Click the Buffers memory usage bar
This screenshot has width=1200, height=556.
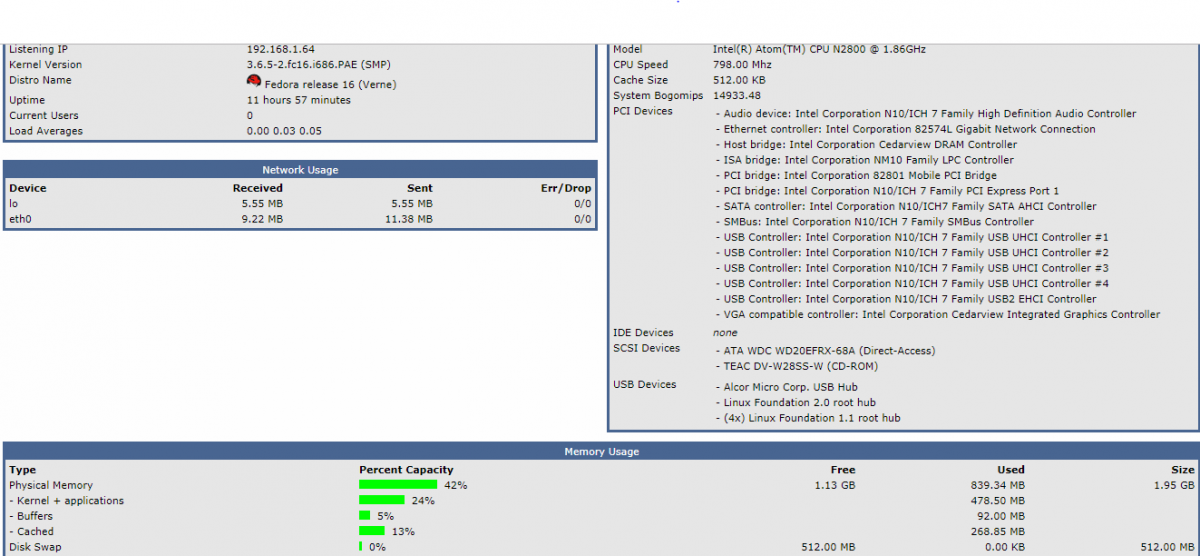click(x=365, y=516)
